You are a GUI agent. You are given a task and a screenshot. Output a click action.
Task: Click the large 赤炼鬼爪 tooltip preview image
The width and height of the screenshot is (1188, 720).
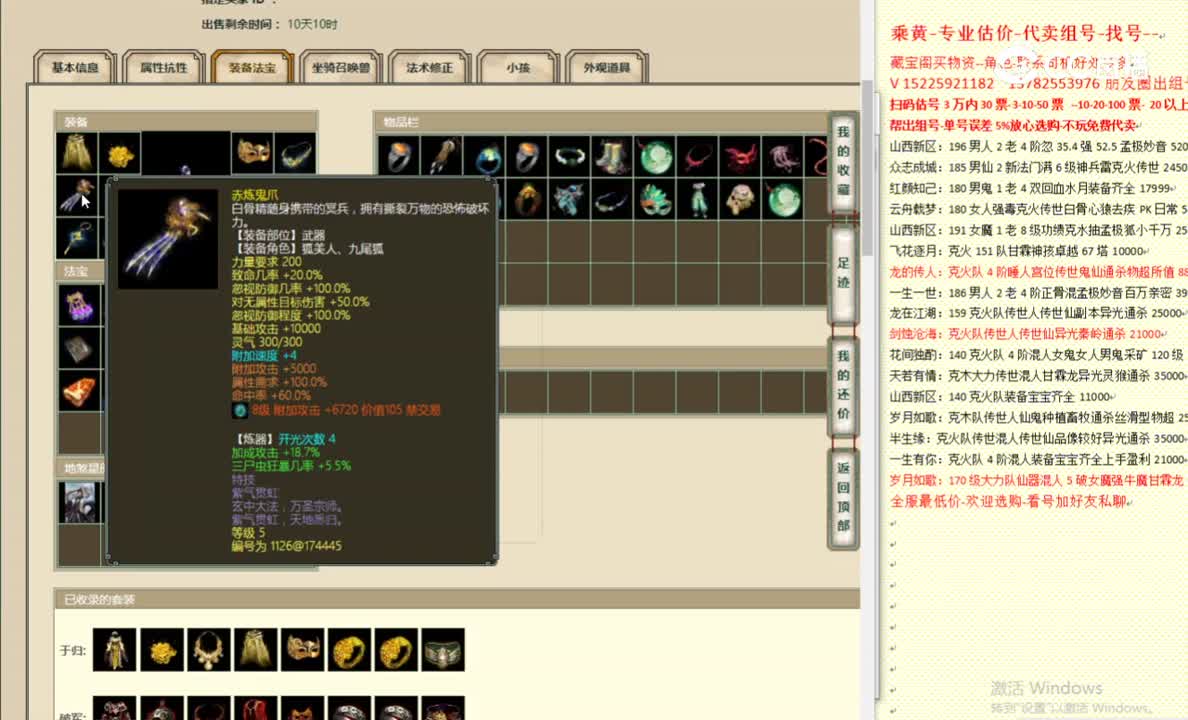click(168, 239)
